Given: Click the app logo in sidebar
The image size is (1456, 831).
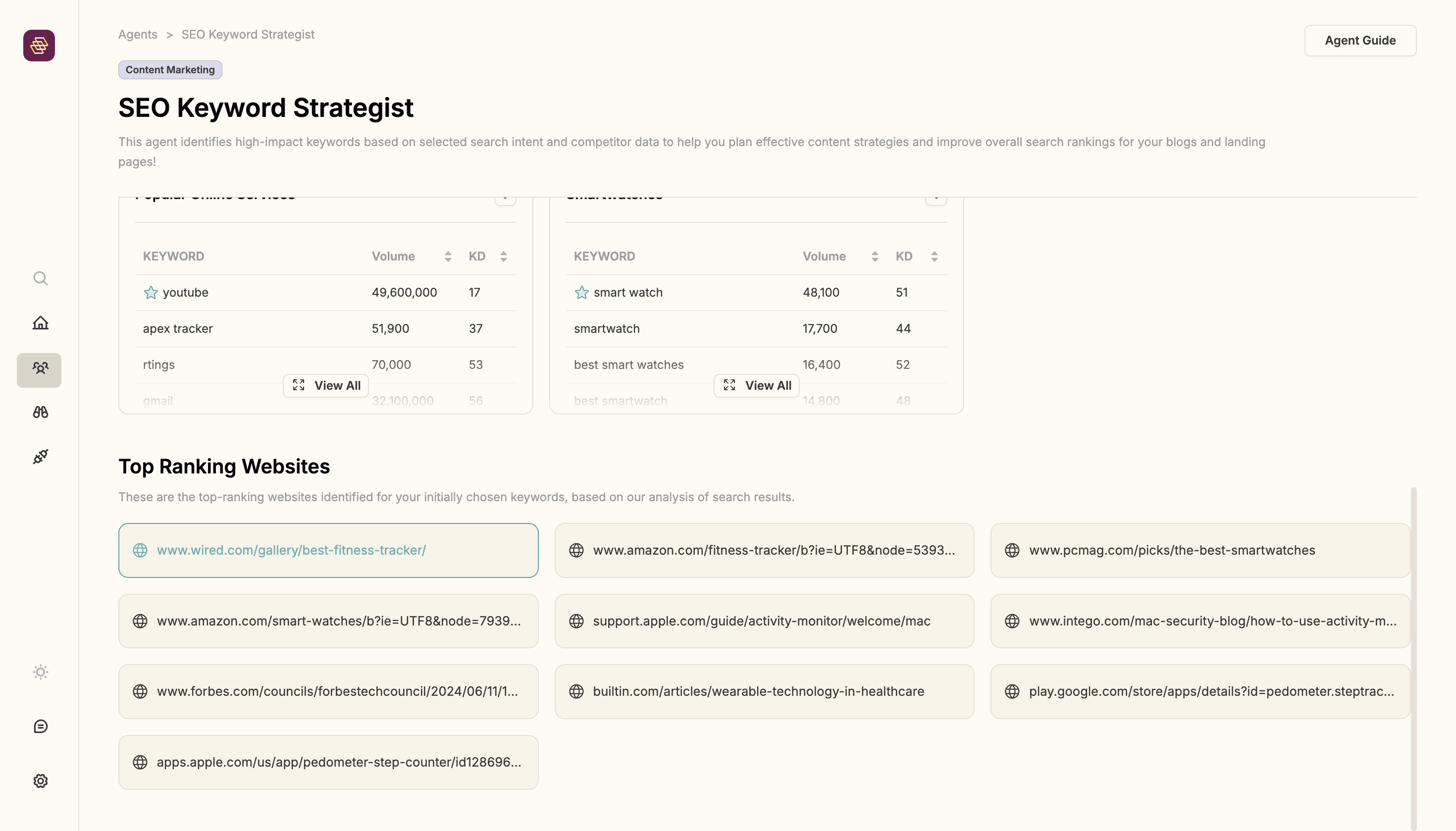Looking at the screenshot, I should tap(39, 45).
